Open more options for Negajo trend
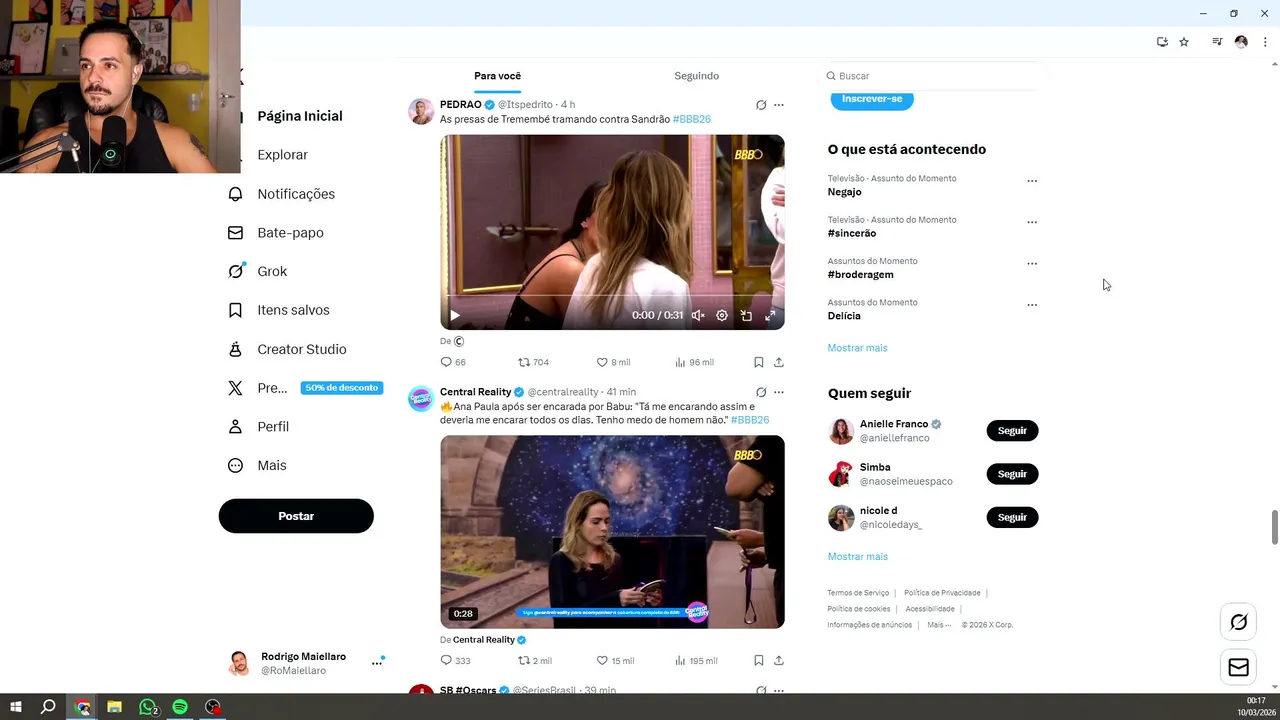1280x720 pixels. [1032, 181]
